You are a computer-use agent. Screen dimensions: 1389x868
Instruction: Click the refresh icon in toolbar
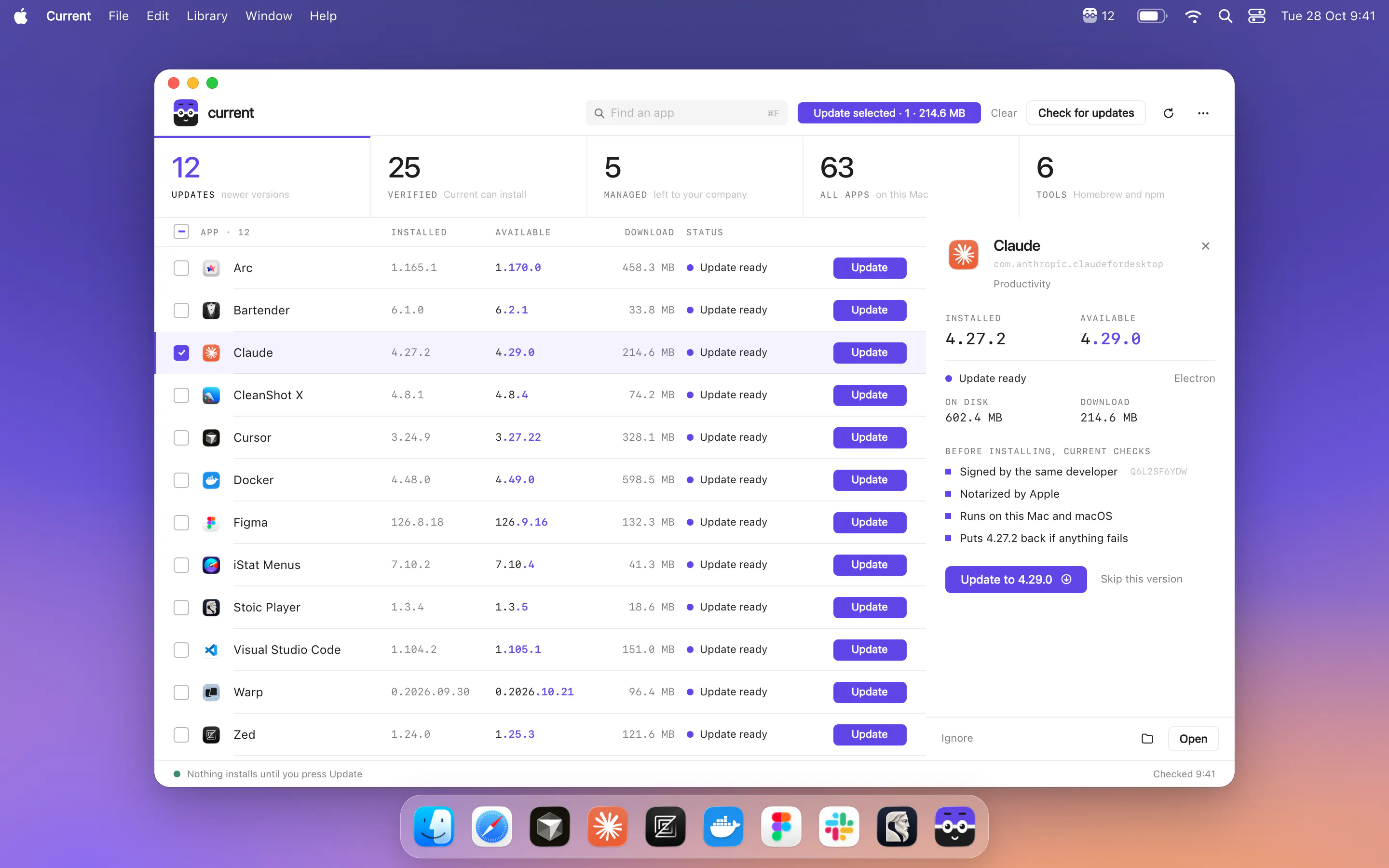pyautogui.click(x=1169, y=113)
